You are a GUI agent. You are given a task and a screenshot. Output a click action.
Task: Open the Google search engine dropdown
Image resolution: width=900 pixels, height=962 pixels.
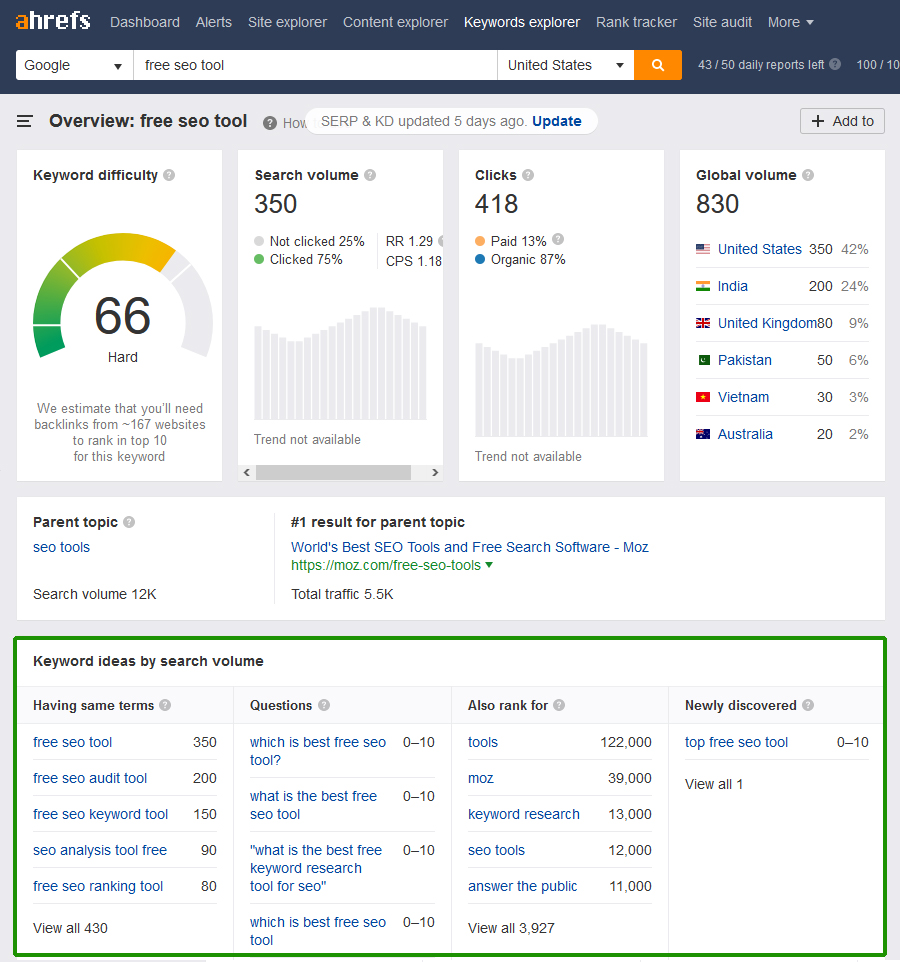(74, 65)
